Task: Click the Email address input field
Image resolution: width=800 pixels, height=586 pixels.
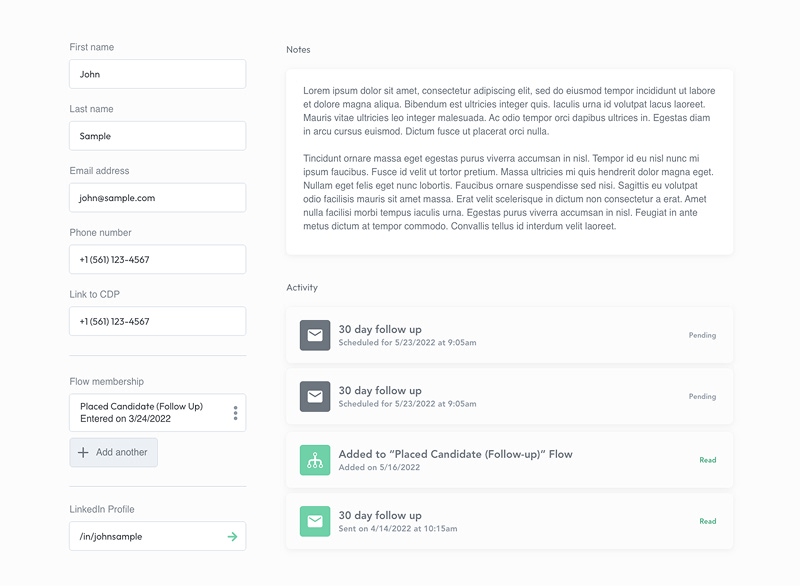Action: pos(158,198)
